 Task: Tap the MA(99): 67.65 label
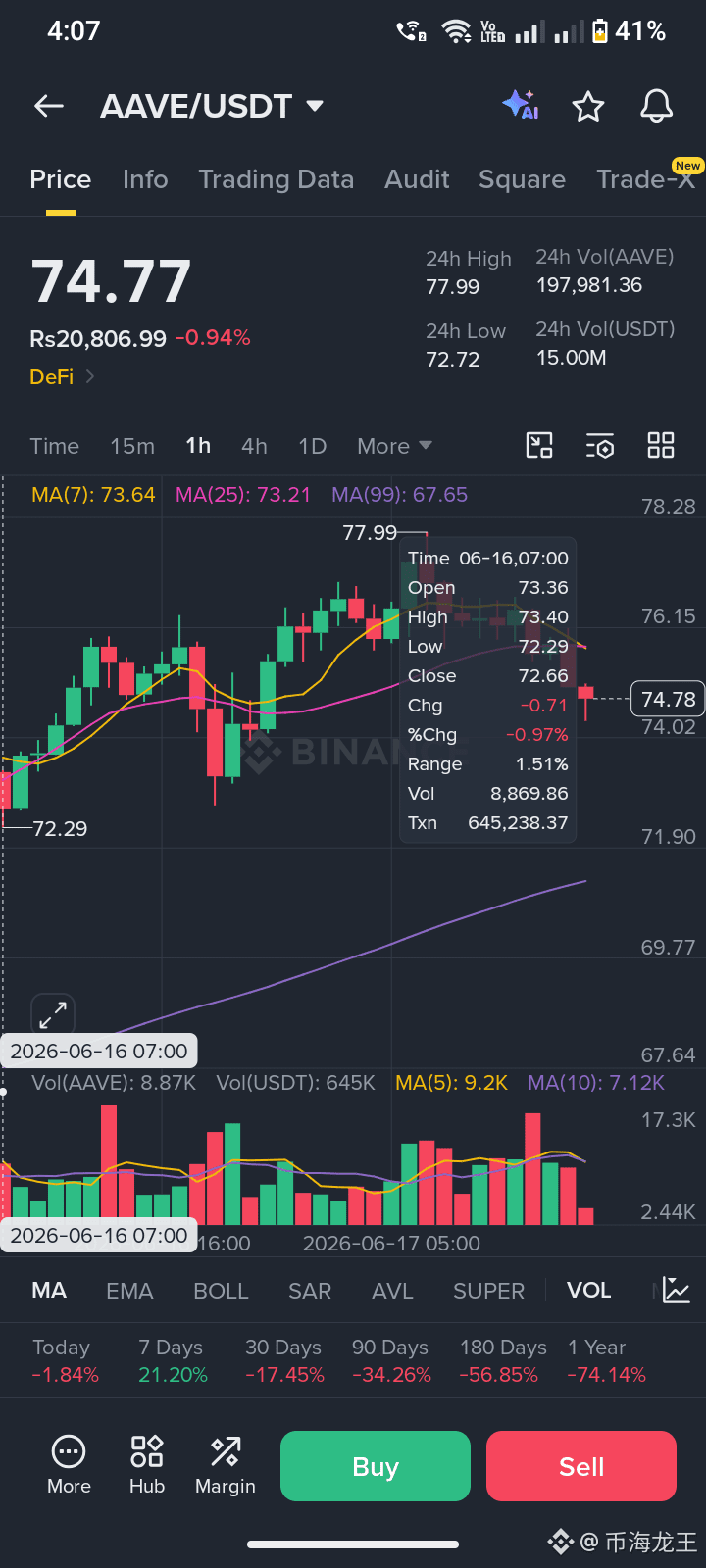399,495
